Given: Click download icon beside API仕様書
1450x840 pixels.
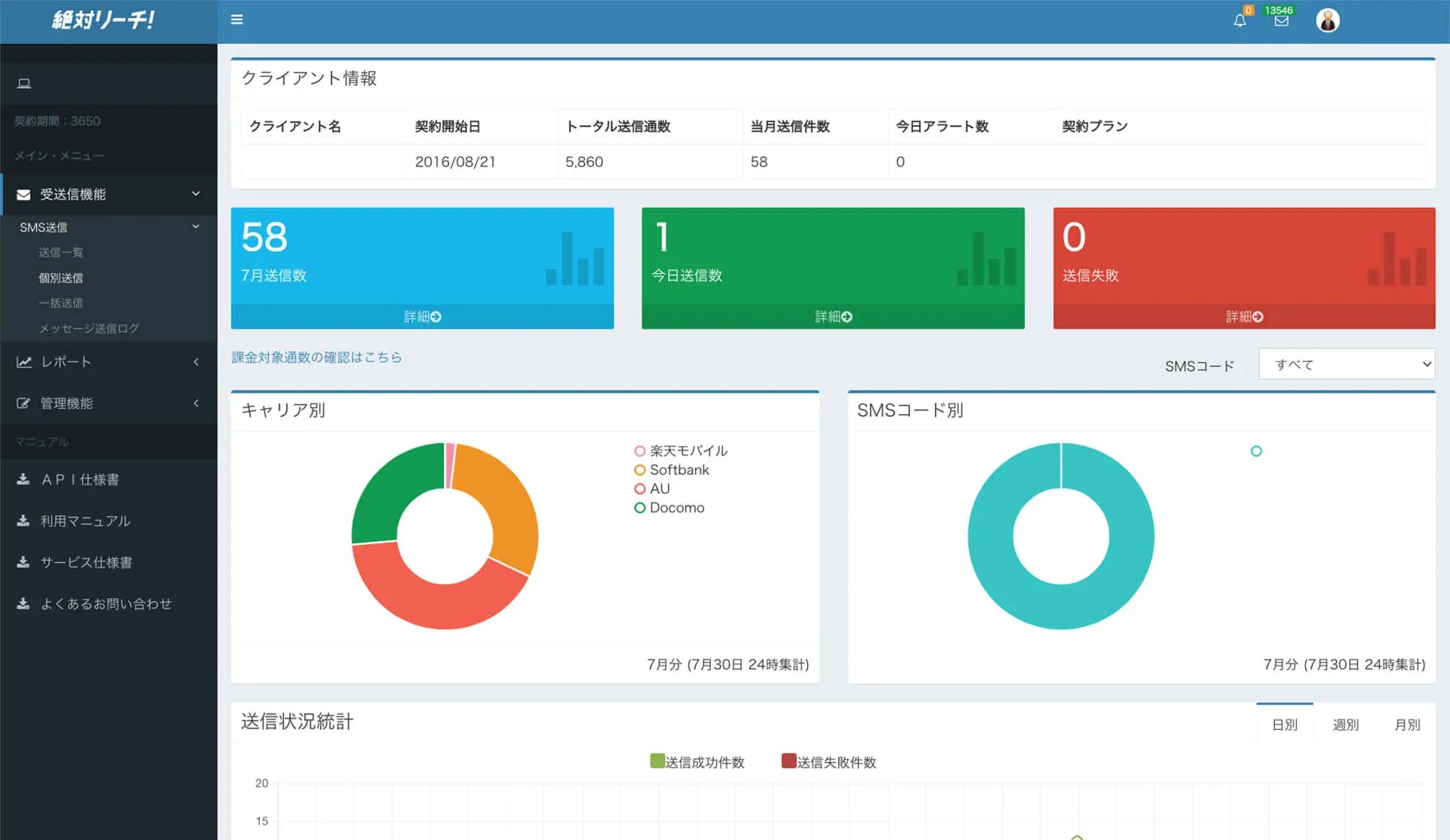Looking at the screenshot, I should point(24,479).
